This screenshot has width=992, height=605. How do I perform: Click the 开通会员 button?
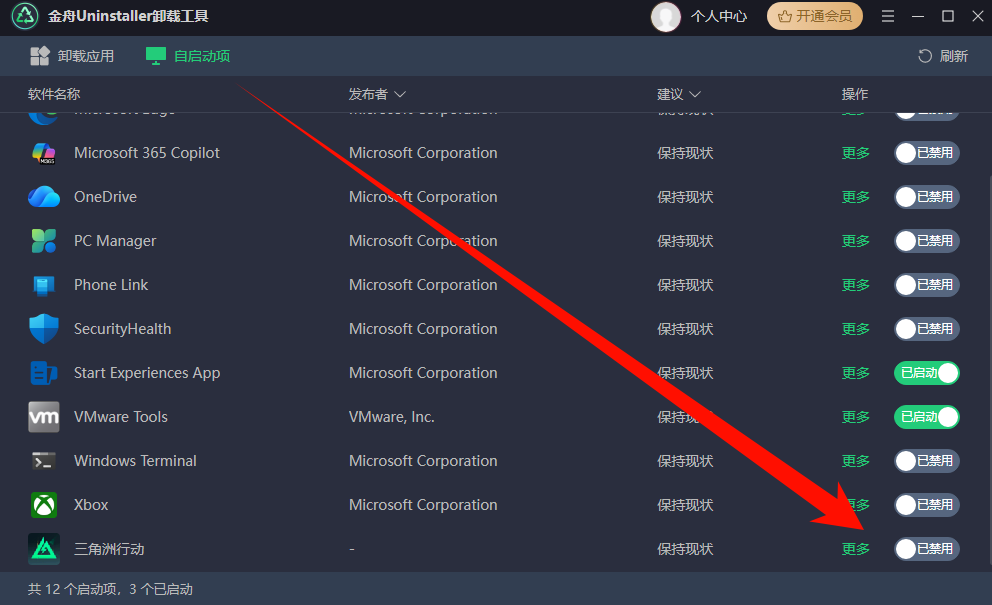pos(815,17)
